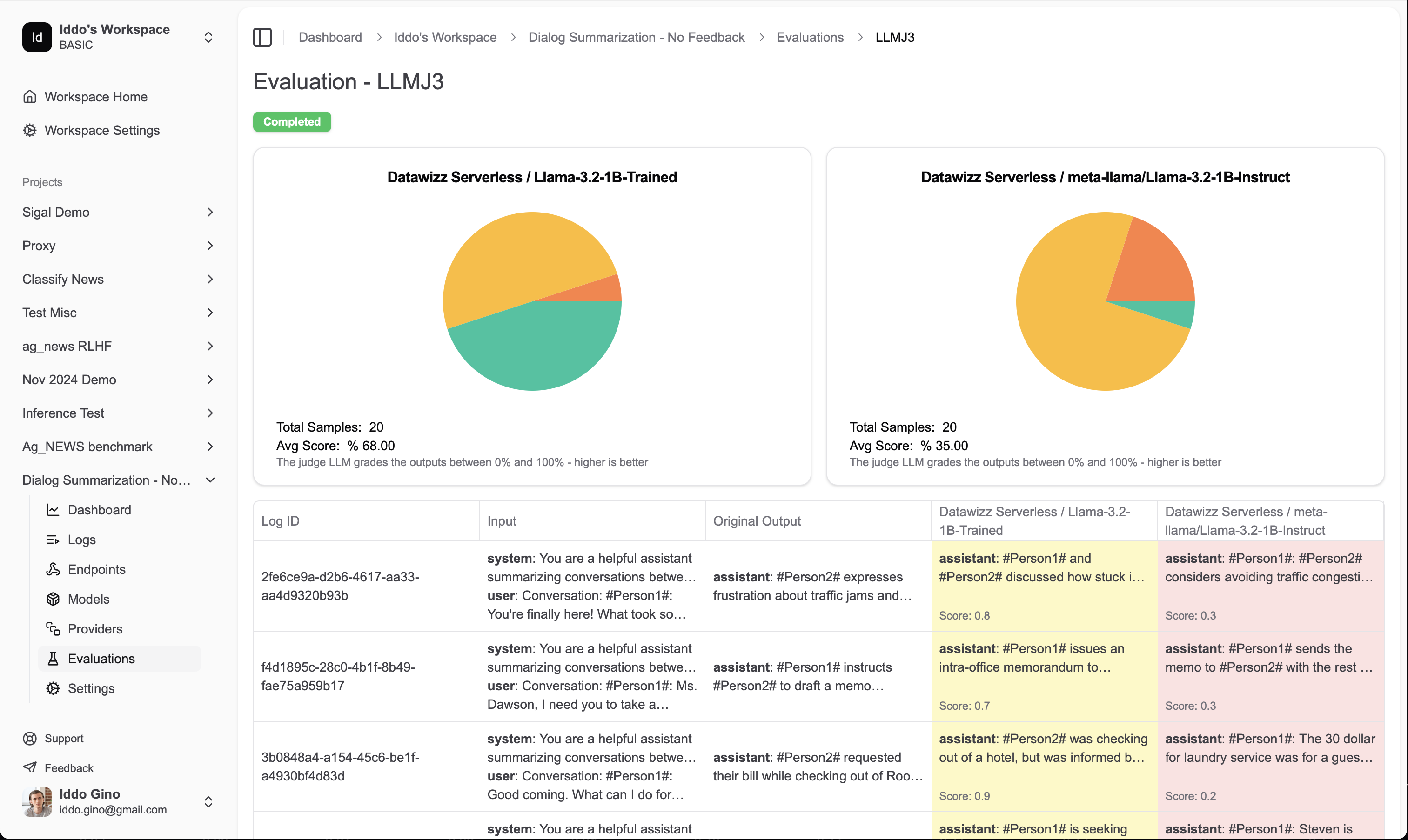The image size is (1408, 840).
Task: Open the Dashboard breadcrumb link
Action: click(x=330, y=37)
